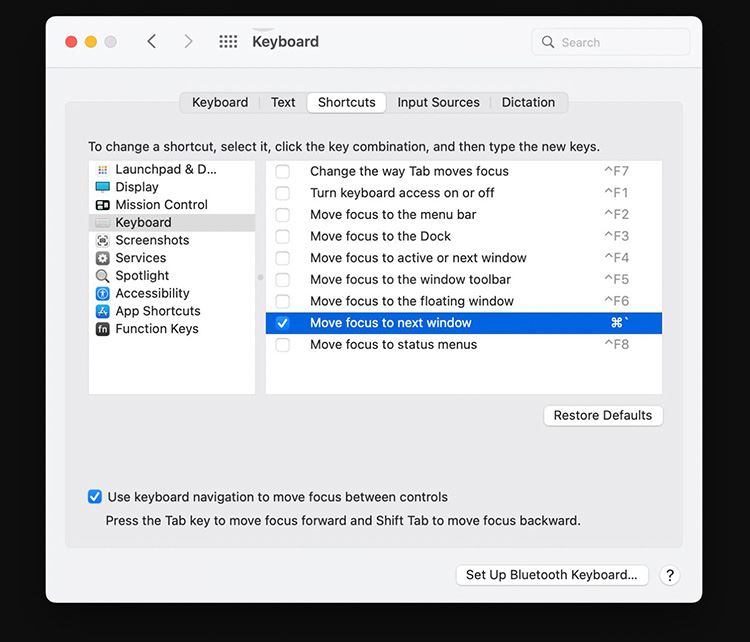Click the Keyboard category icon in sidebar
This screenshot has height=642, width=750.
tap(102, 222)
